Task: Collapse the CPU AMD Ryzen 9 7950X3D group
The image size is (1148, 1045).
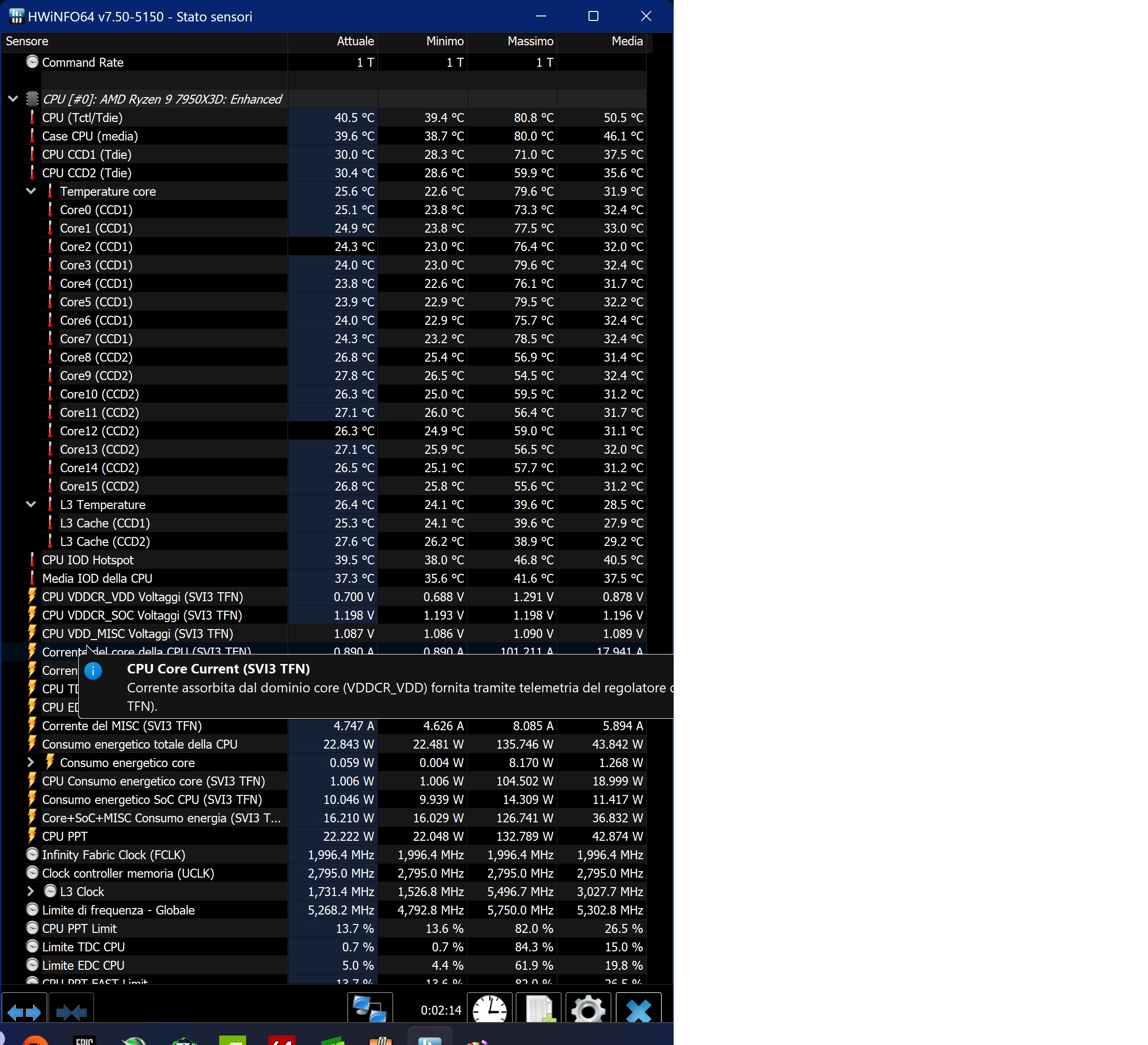Action: point(12,99)
